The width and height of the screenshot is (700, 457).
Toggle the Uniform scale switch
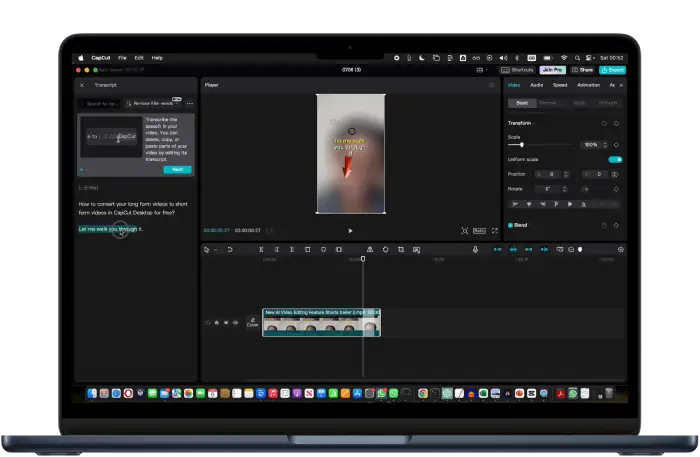click(x=615, y=159)
